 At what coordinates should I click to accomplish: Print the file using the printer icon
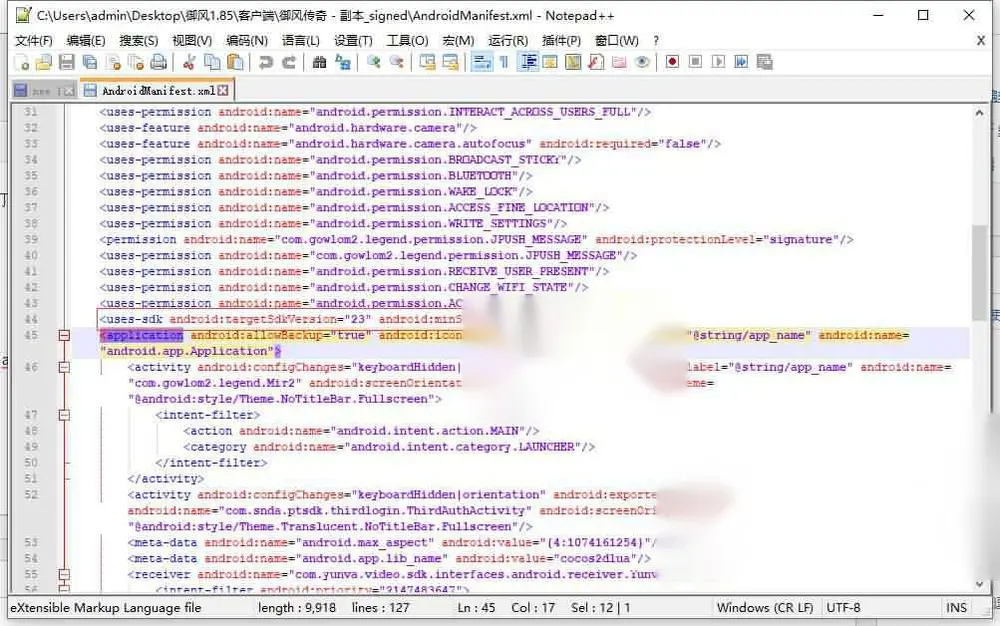tap(158, 62)
